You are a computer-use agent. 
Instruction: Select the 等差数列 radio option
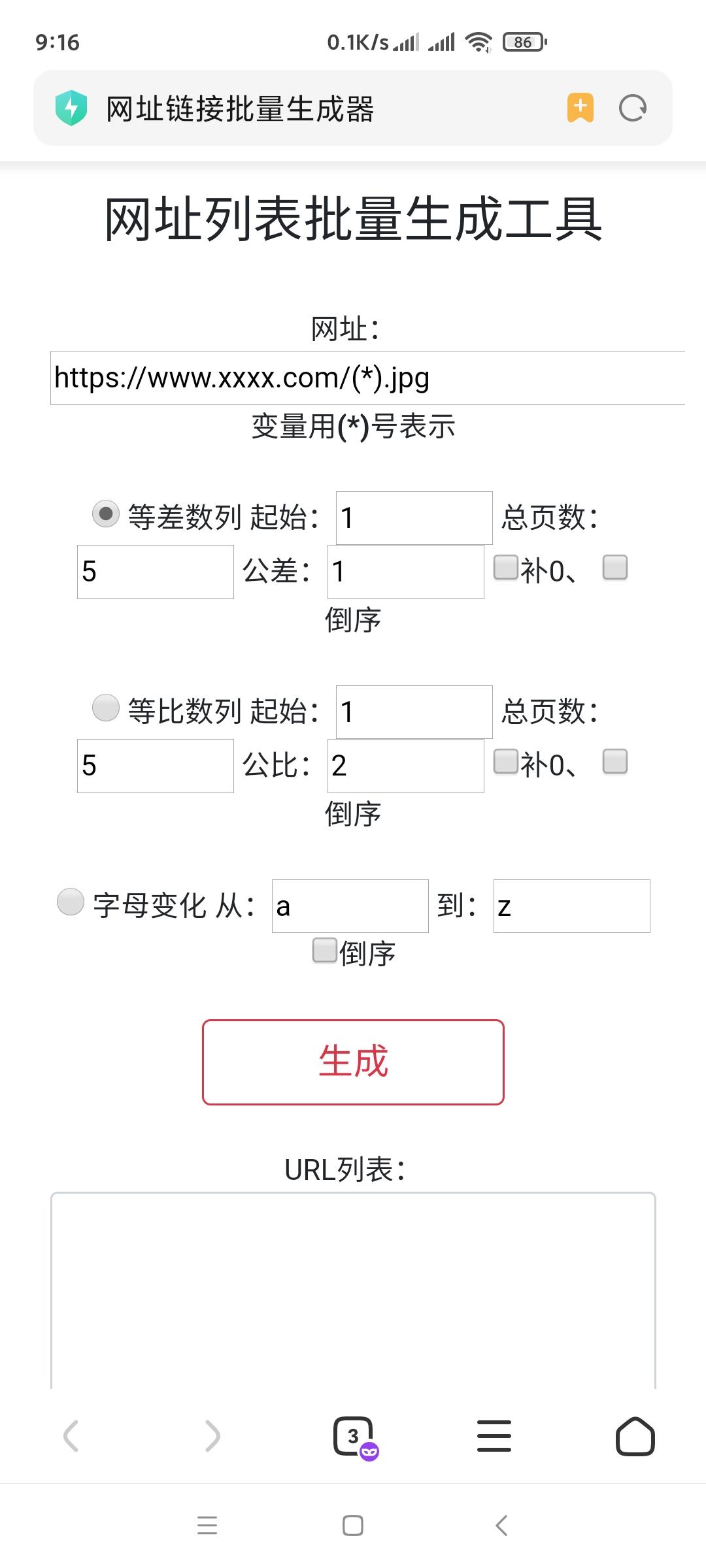[106, 514]
